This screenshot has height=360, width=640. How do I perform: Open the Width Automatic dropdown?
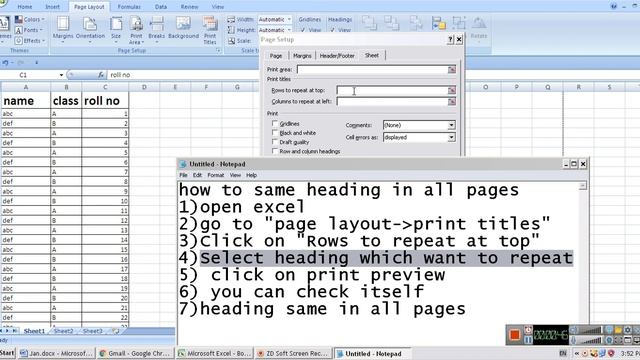pyautogui.click(x=289, y=19)
